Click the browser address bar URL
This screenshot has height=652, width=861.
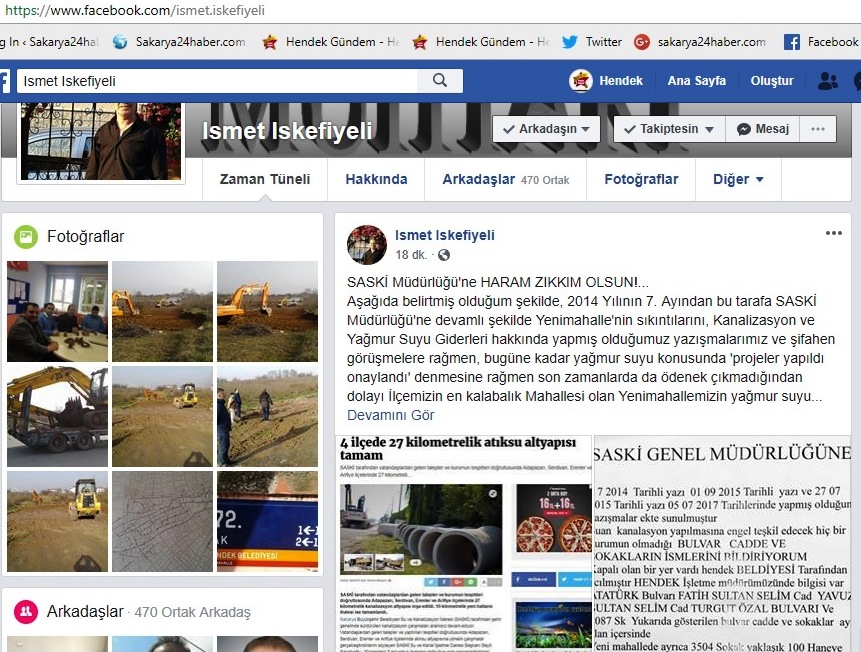(x=135, y=10)
